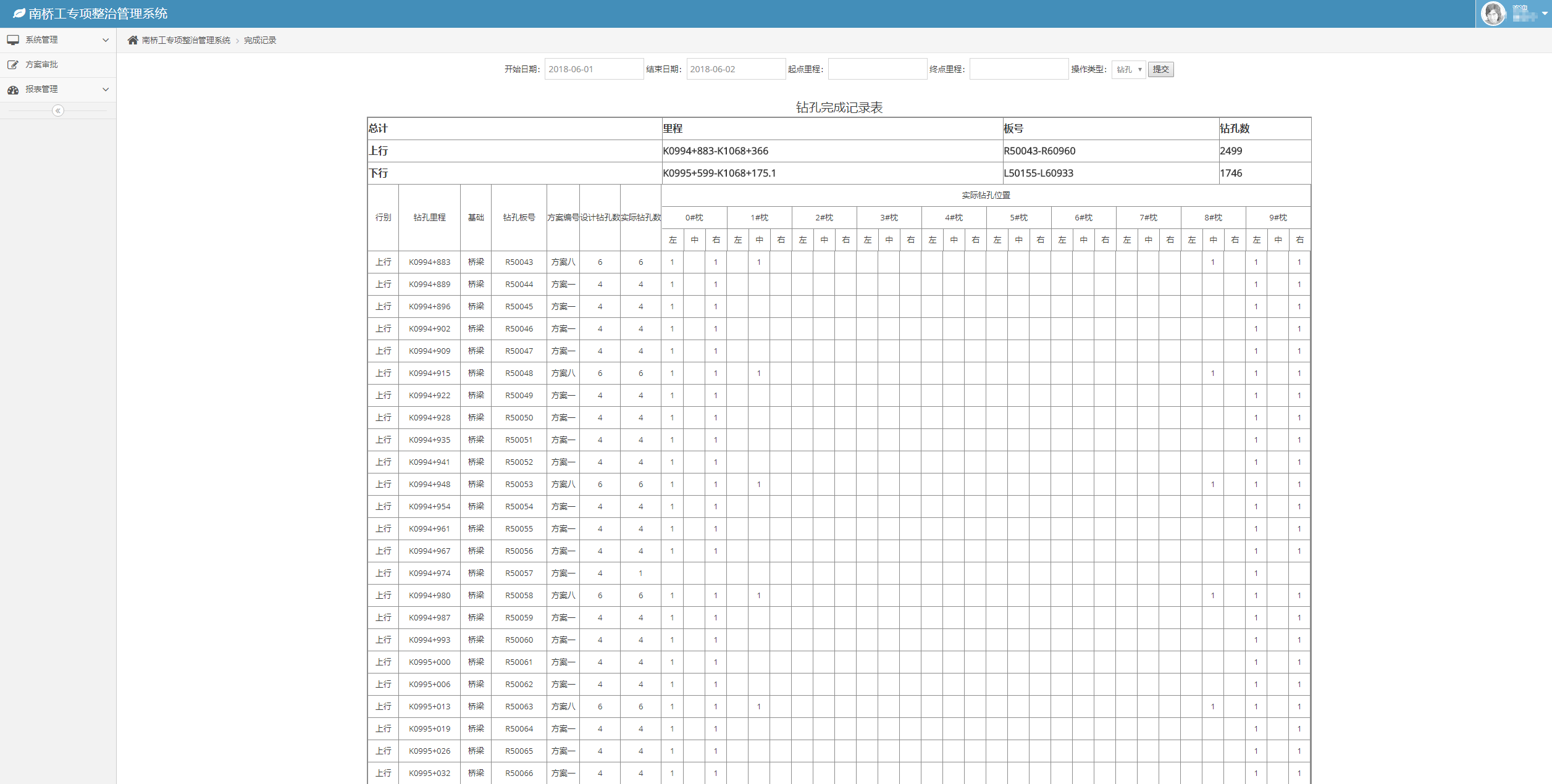Open user menu caret at top right
The width and height of the screenshot is (1552, 784).
1545,13
